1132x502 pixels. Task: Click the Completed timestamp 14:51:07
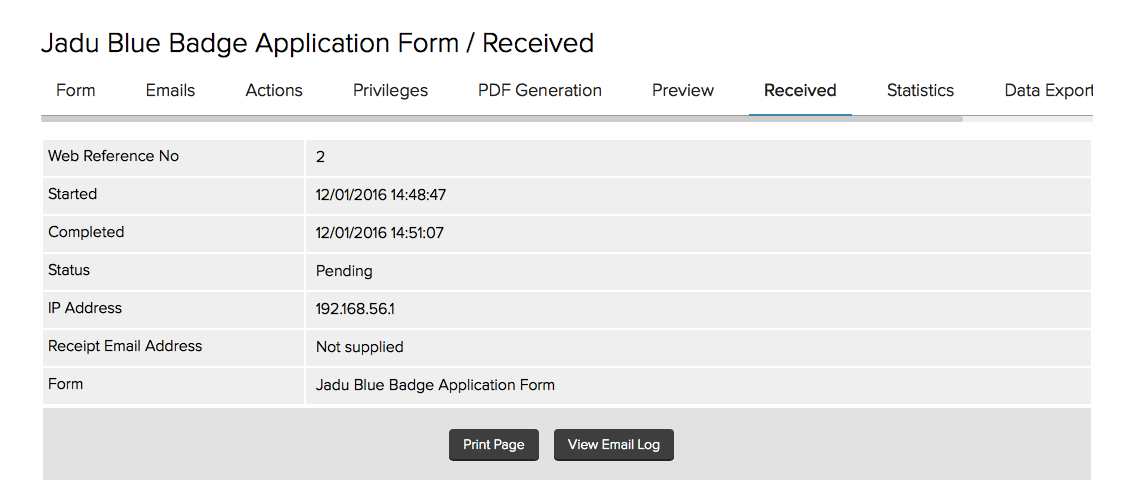coord(380,233)
